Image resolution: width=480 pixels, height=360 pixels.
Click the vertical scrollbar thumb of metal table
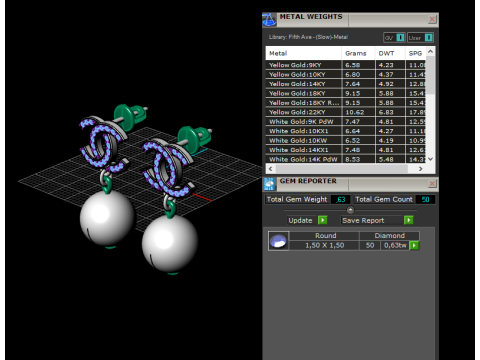click(430, 75)
